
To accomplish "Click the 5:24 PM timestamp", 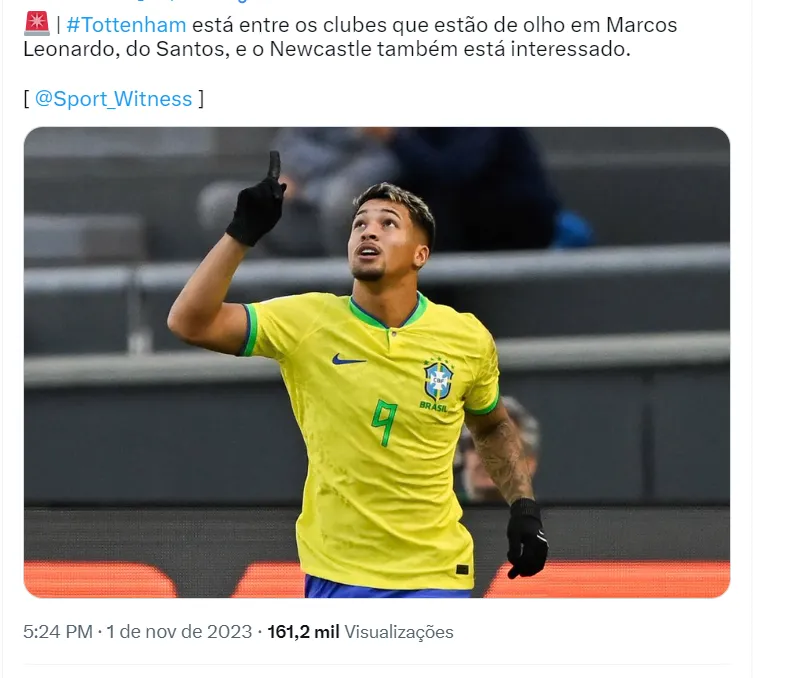I will pyautogui.click(x=58, y=631).
